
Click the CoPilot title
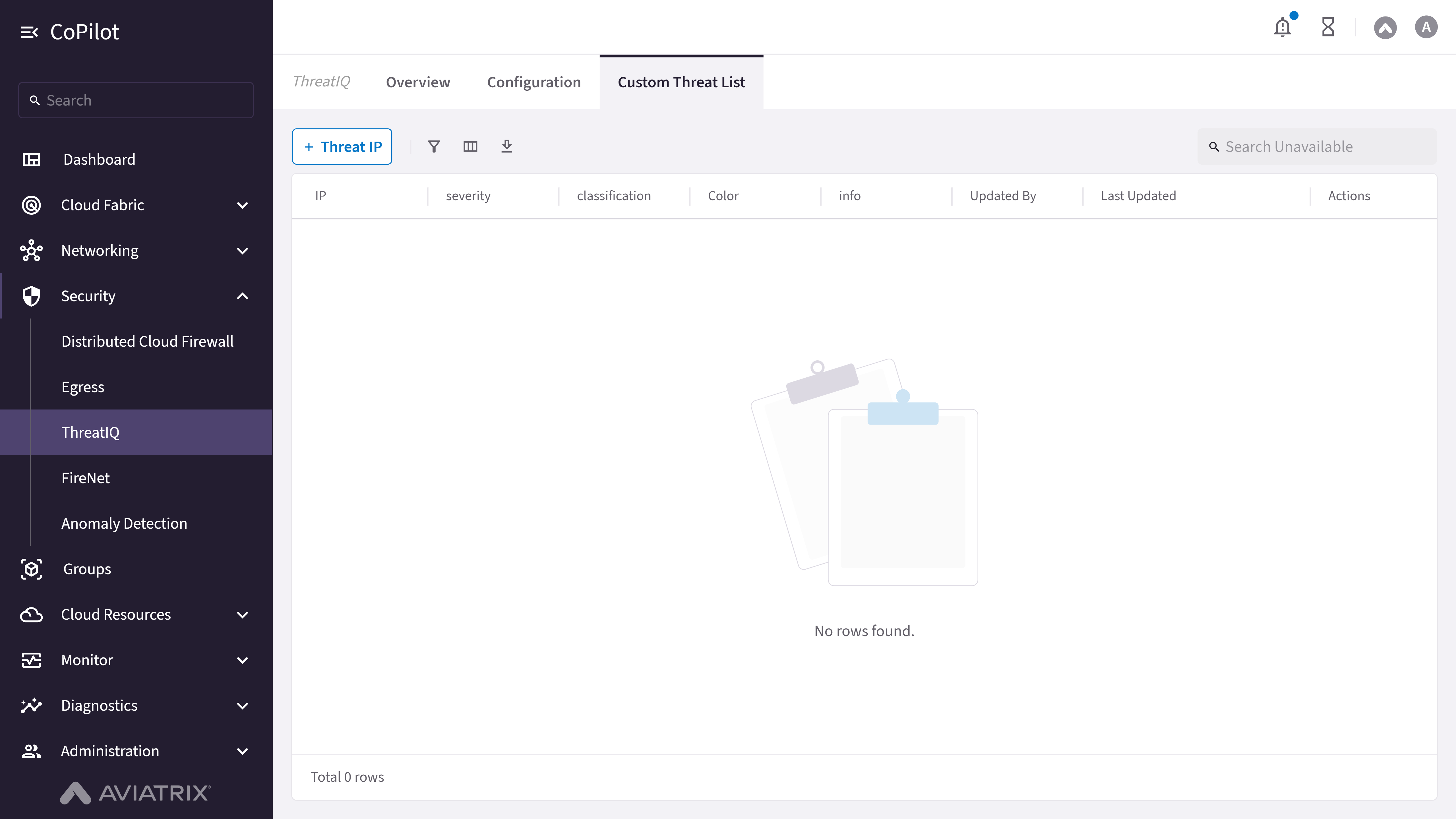coord(84,32)
